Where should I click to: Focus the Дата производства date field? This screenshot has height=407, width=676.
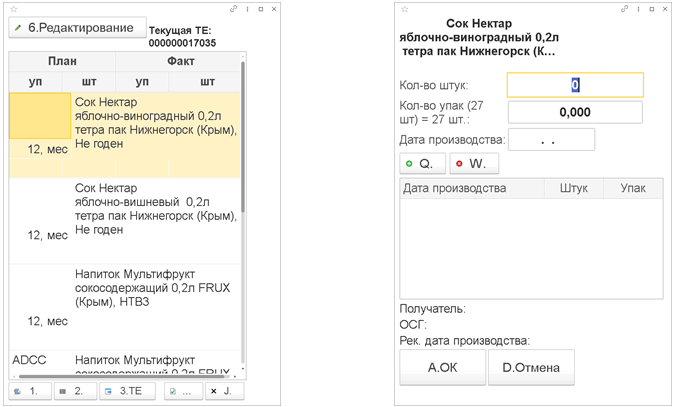tap(551, 140)
